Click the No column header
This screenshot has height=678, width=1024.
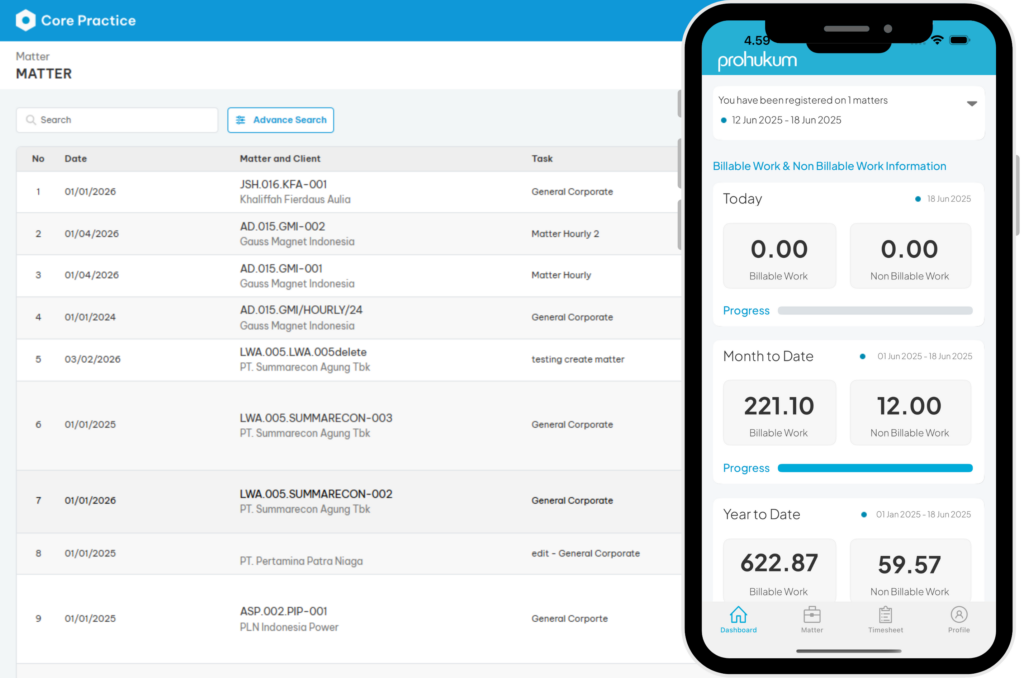(x=39, y=159)
